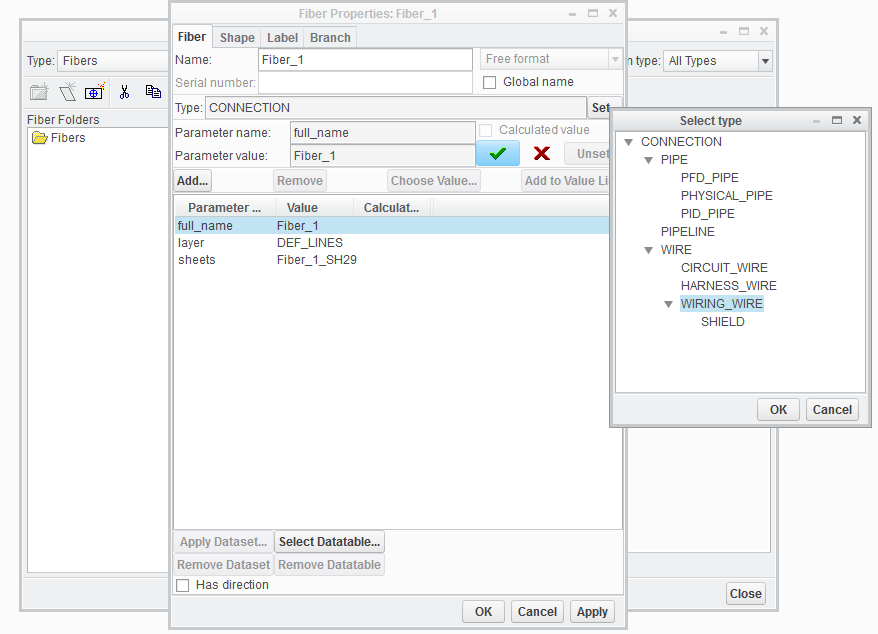Click the Select Datatable button
Viewport: 878px width, 634px height.
tap(329, 541)
